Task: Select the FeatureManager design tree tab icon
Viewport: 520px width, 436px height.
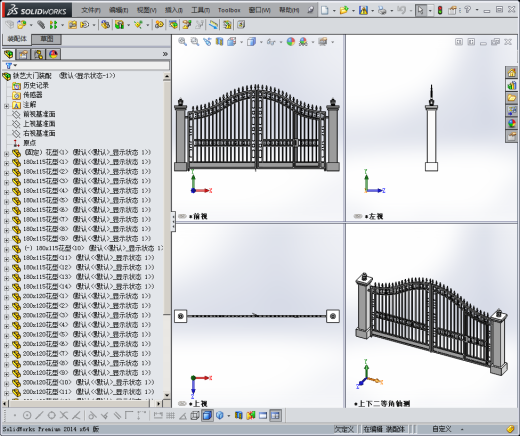Action: (8, 54)
